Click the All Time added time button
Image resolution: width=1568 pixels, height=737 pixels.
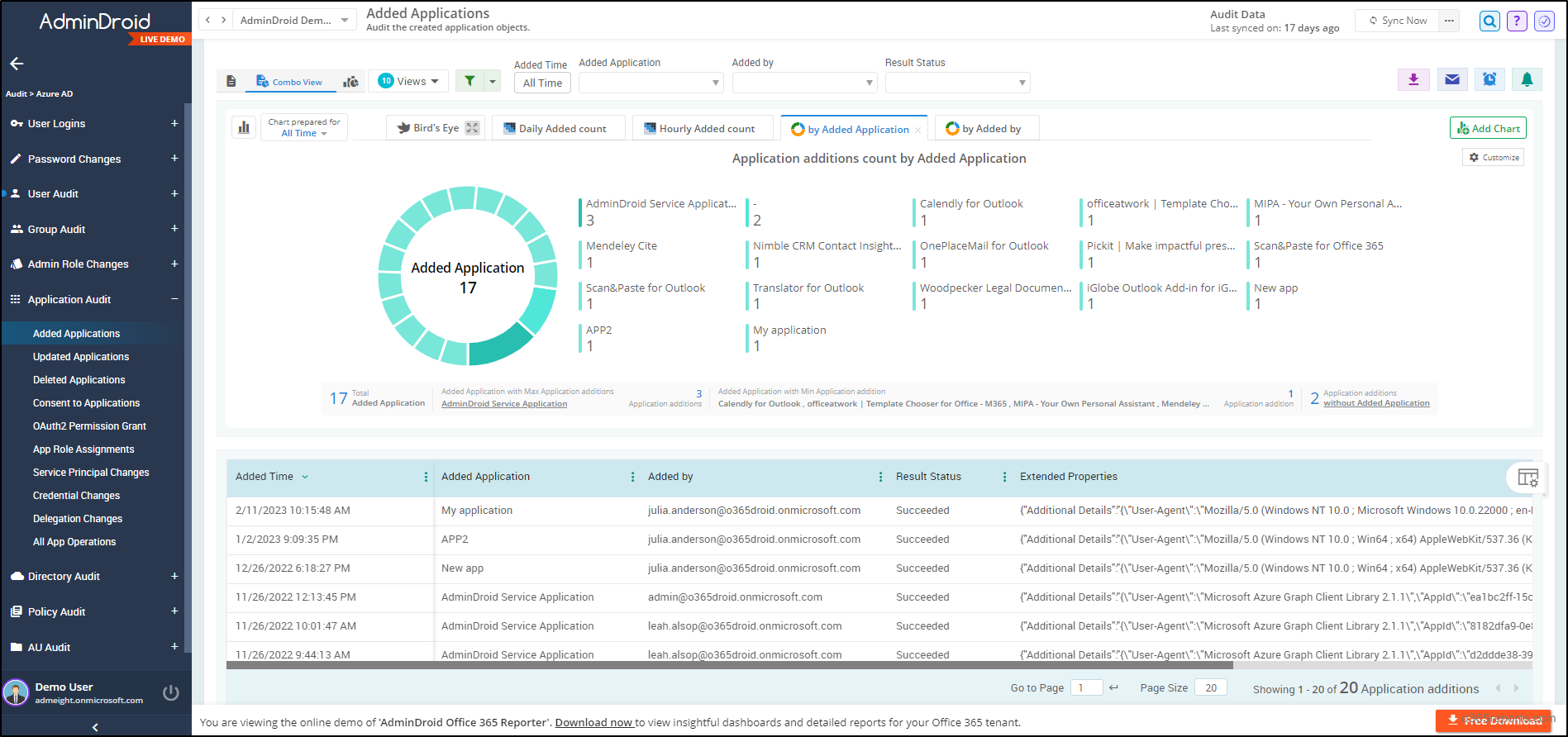(x=542, y=83)
